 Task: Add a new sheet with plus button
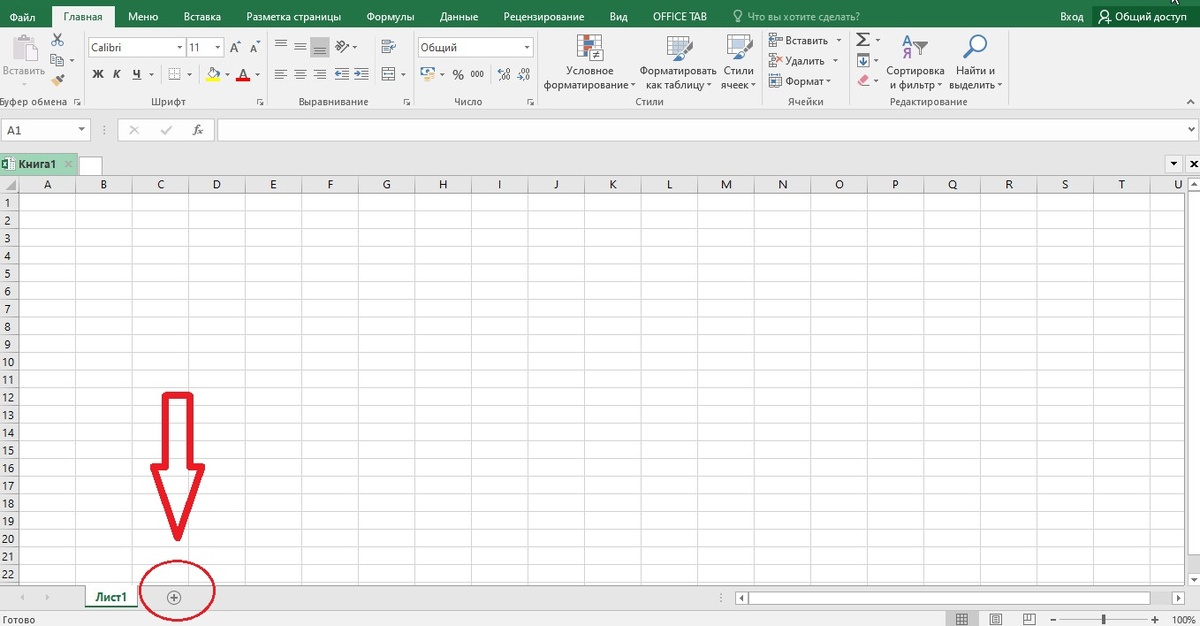174,597
